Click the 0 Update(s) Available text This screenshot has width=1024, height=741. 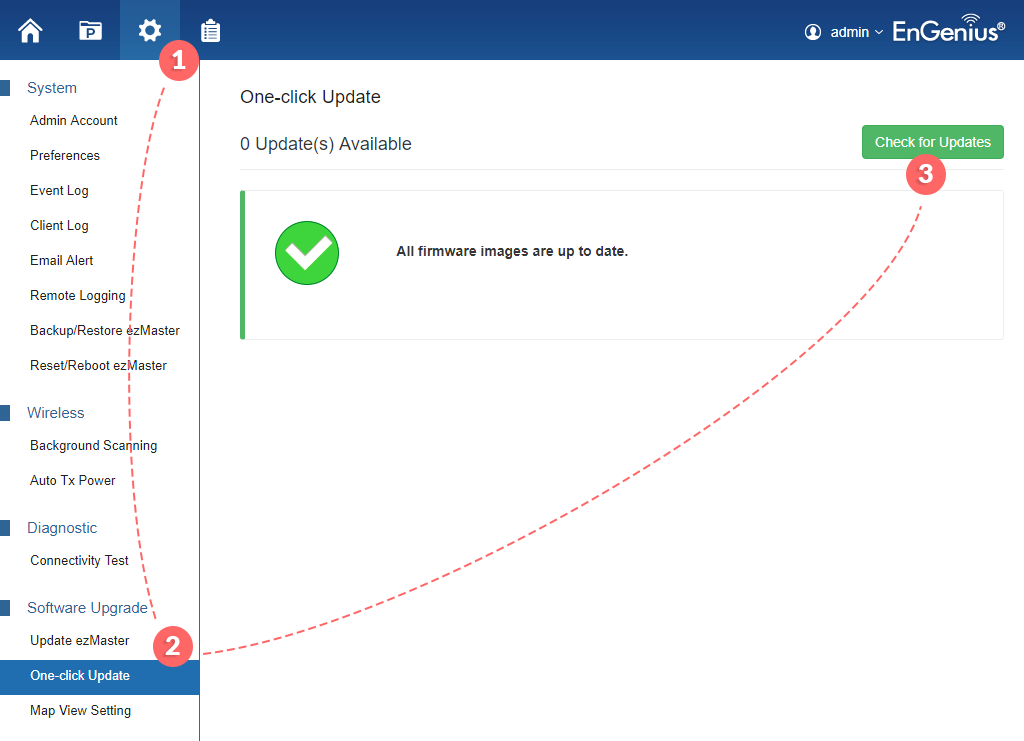coord(326,144)
